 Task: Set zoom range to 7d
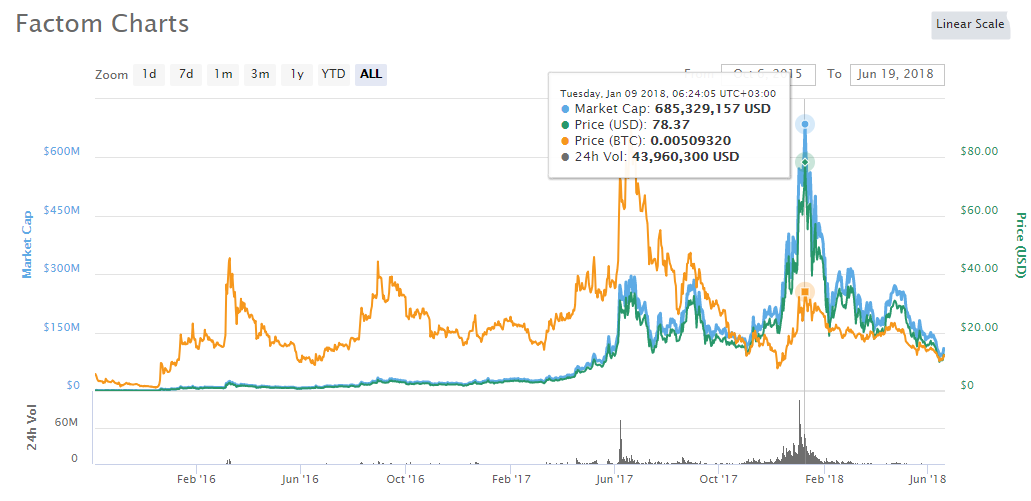[x=186, y=74]
